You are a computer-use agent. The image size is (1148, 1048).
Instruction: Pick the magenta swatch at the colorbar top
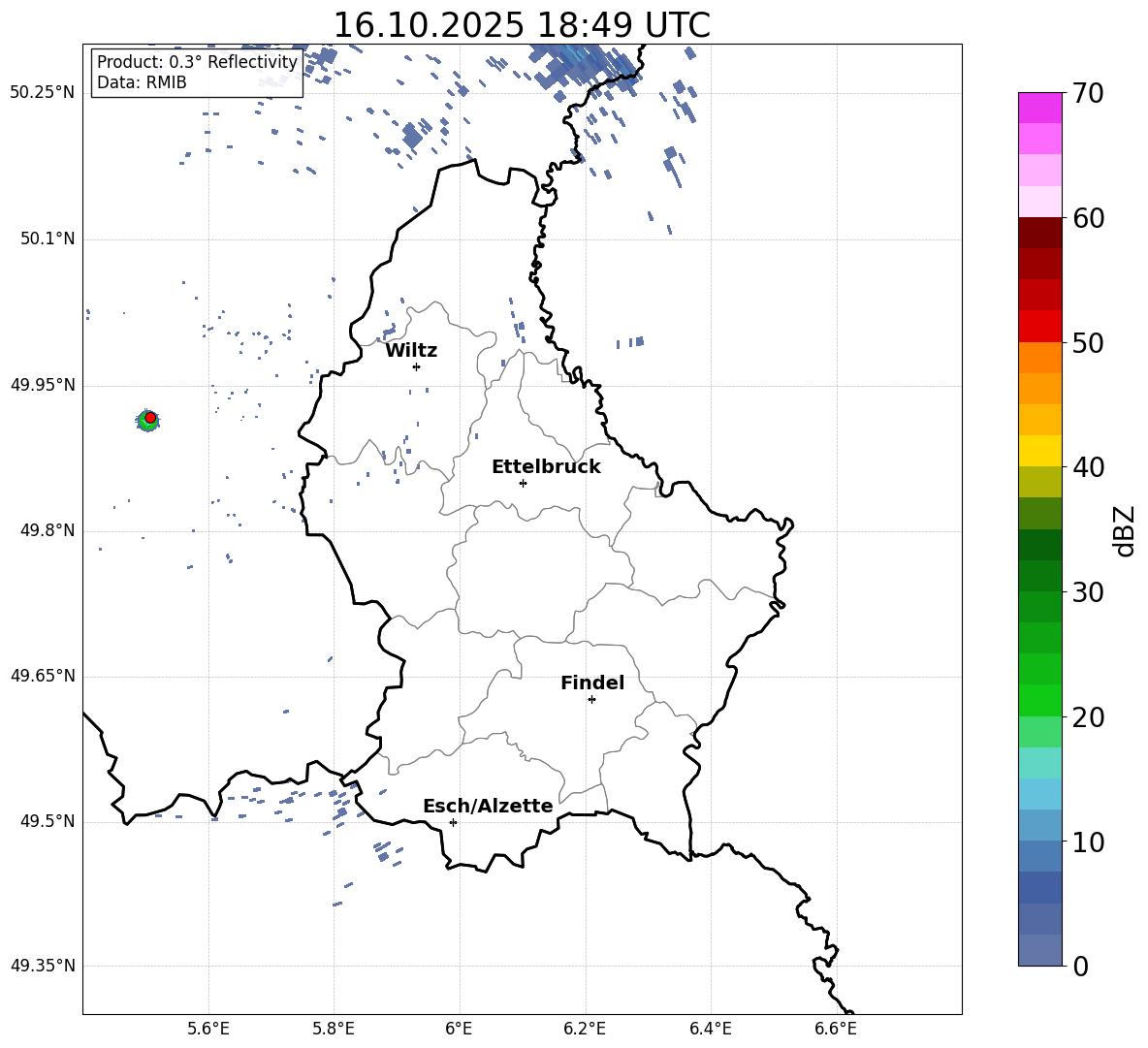click(1039, 108)
